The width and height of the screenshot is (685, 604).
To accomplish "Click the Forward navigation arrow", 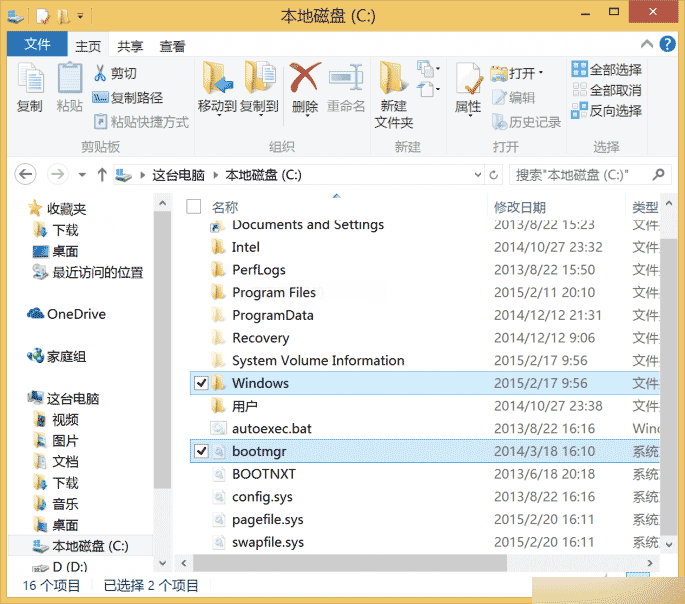I will [58, 175].
